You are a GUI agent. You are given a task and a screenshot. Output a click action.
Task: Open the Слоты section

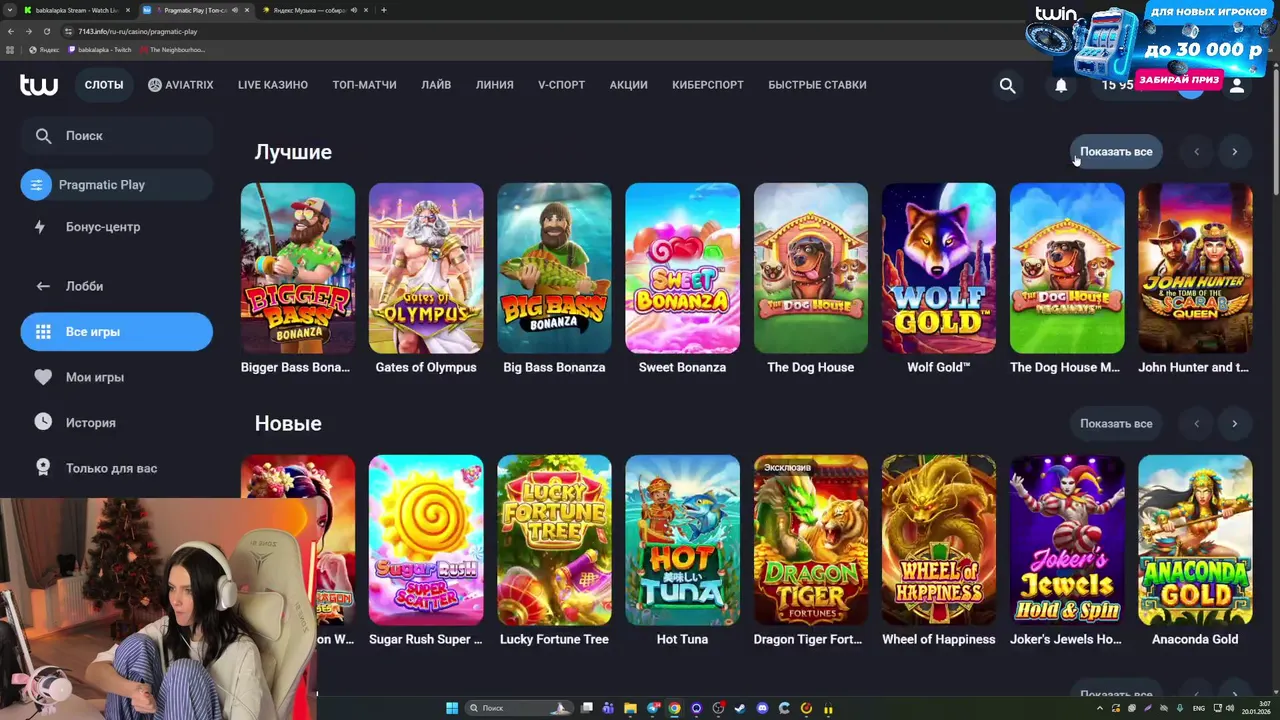tap(104, 85)
